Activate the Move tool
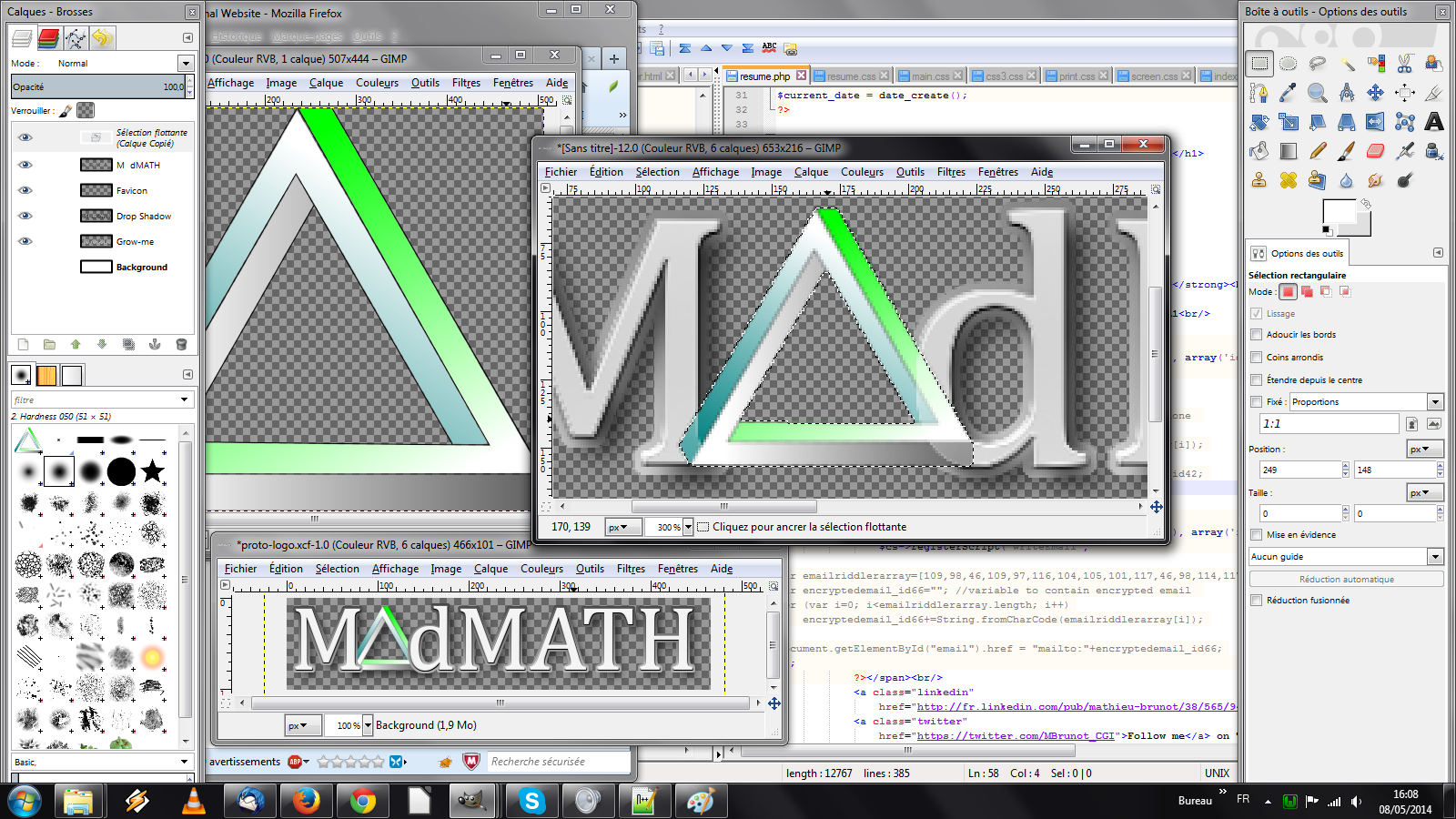 [x=1376, y=93]
